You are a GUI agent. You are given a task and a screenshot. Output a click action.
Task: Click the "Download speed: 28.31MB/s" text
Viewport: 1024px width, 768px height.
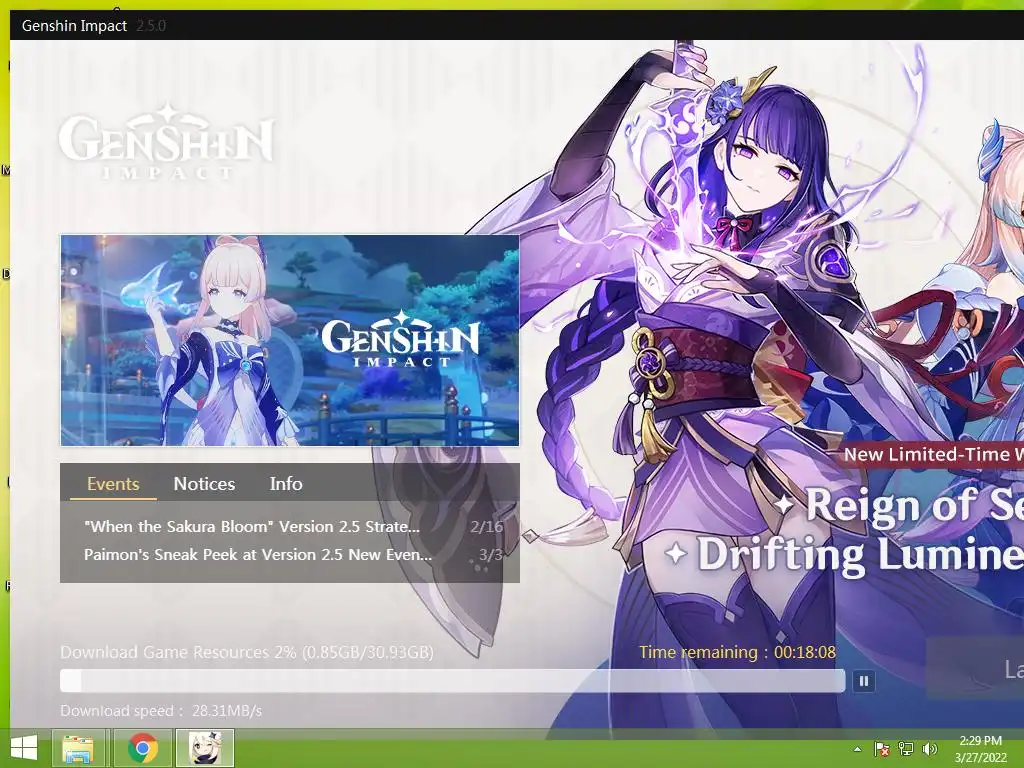[x=161, y=711]
